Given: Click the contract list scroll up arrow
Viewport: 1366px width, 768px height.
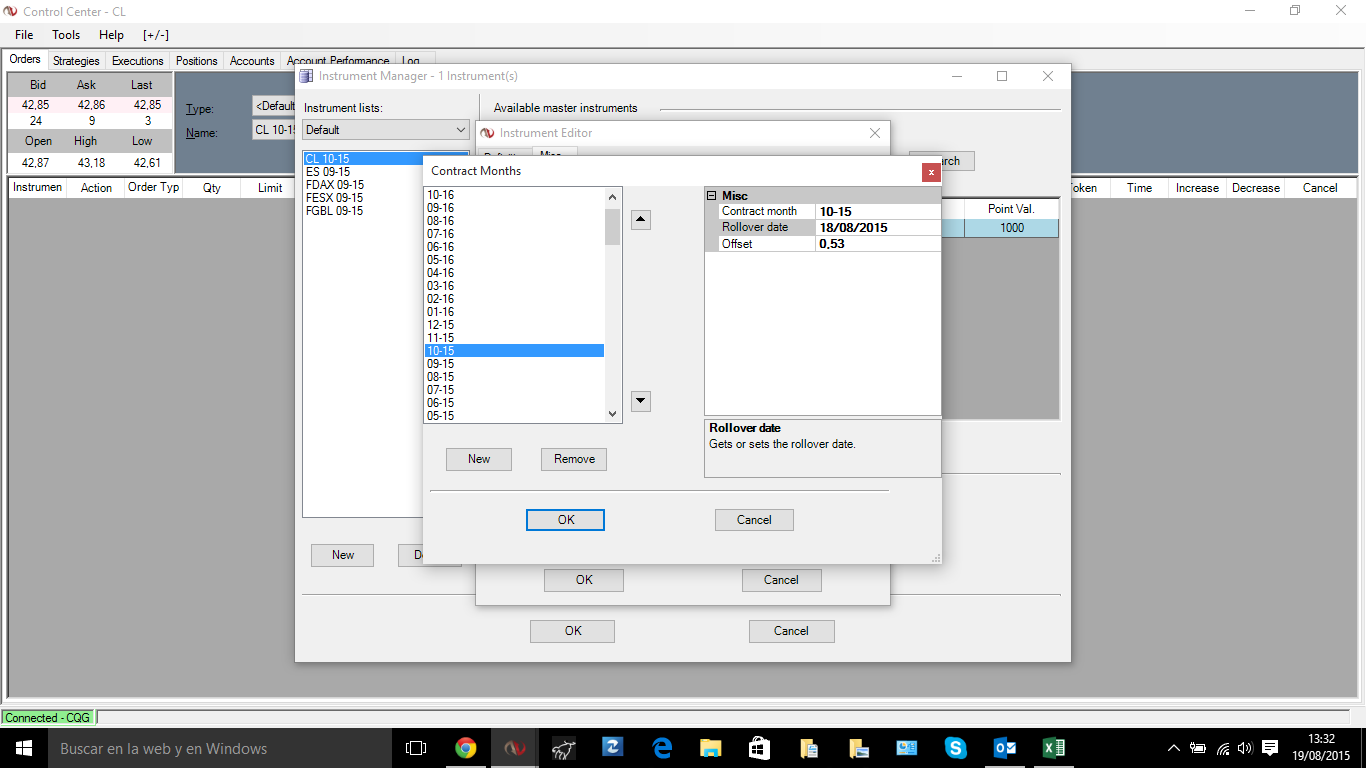Looking at the screenshot, I should pyautogui.click(x=613, y=195).
